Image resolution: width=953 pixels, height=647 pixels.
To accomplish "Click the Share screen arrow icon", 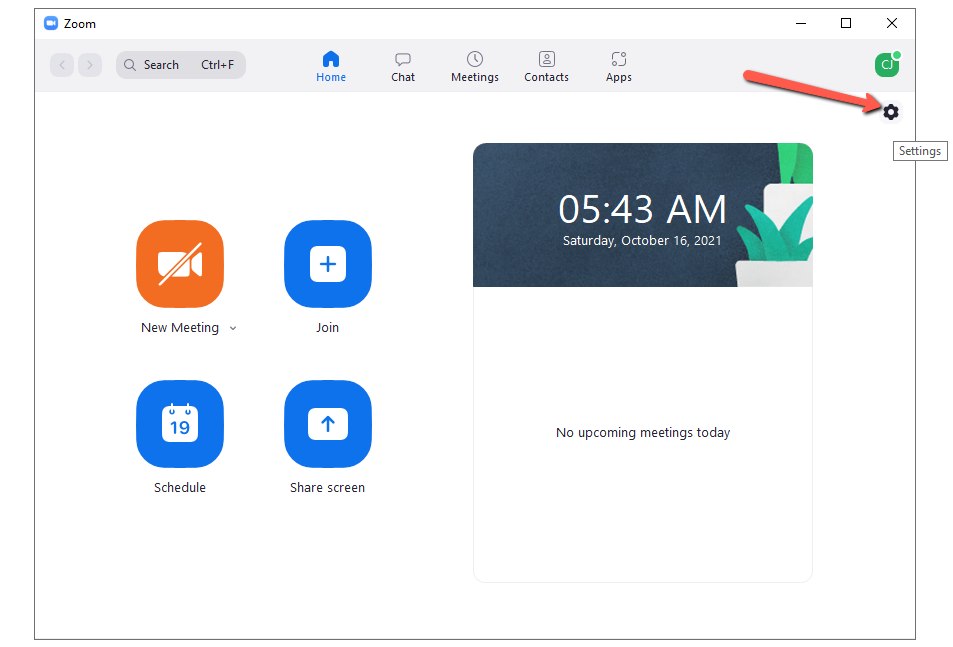I will (328, 423).
